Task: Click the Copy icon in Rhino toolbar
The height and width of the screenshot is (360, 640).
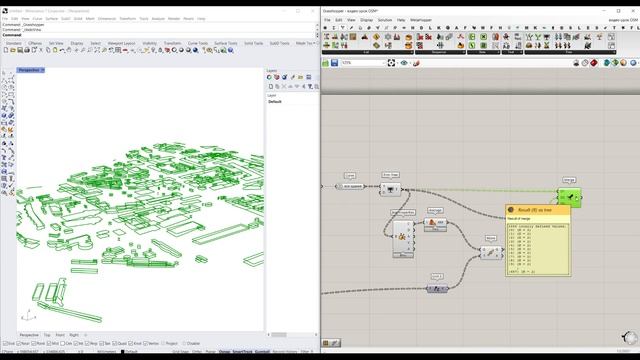Action: pos(48,50)
